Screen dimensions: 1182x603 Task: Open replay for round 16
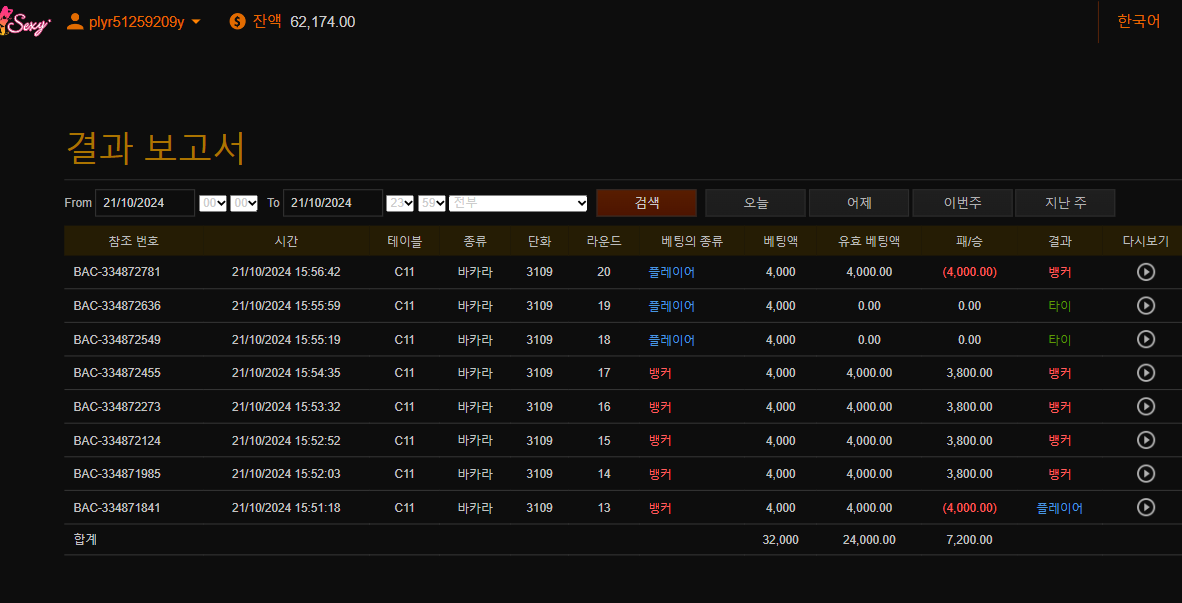[x=1146, y=407]
